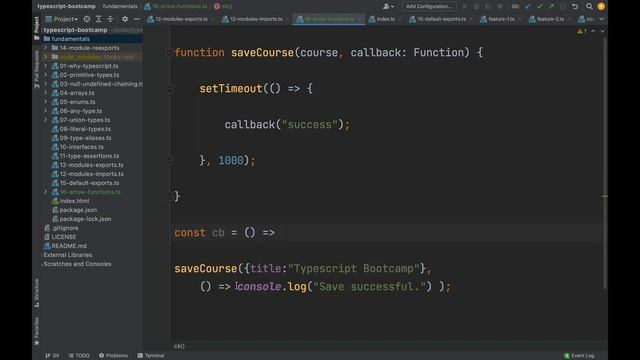Screen dimensions: 640x360
Task: Select index.html in project tree
Action: [x=74, y=201]
